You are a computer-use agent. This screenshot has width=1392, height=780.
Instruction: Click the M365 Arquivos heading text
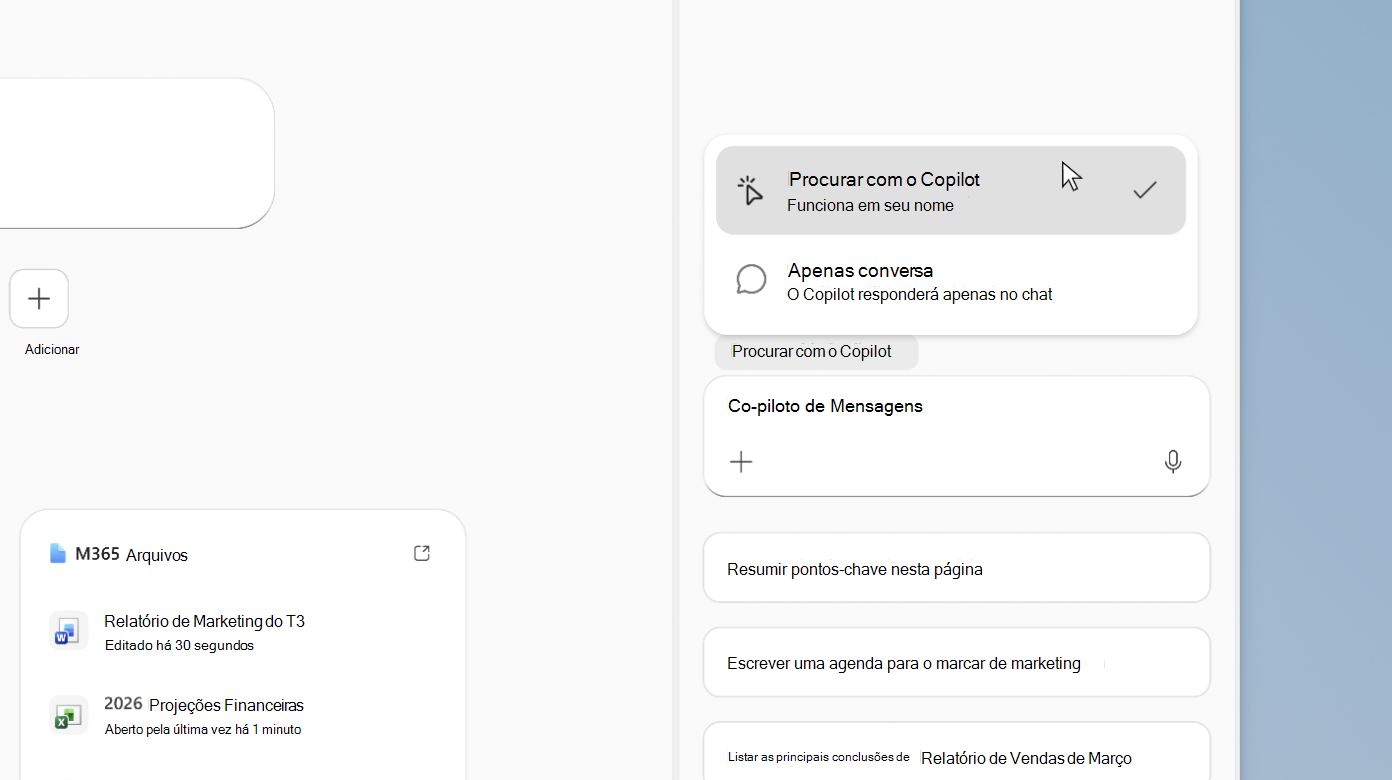(131, 554)
